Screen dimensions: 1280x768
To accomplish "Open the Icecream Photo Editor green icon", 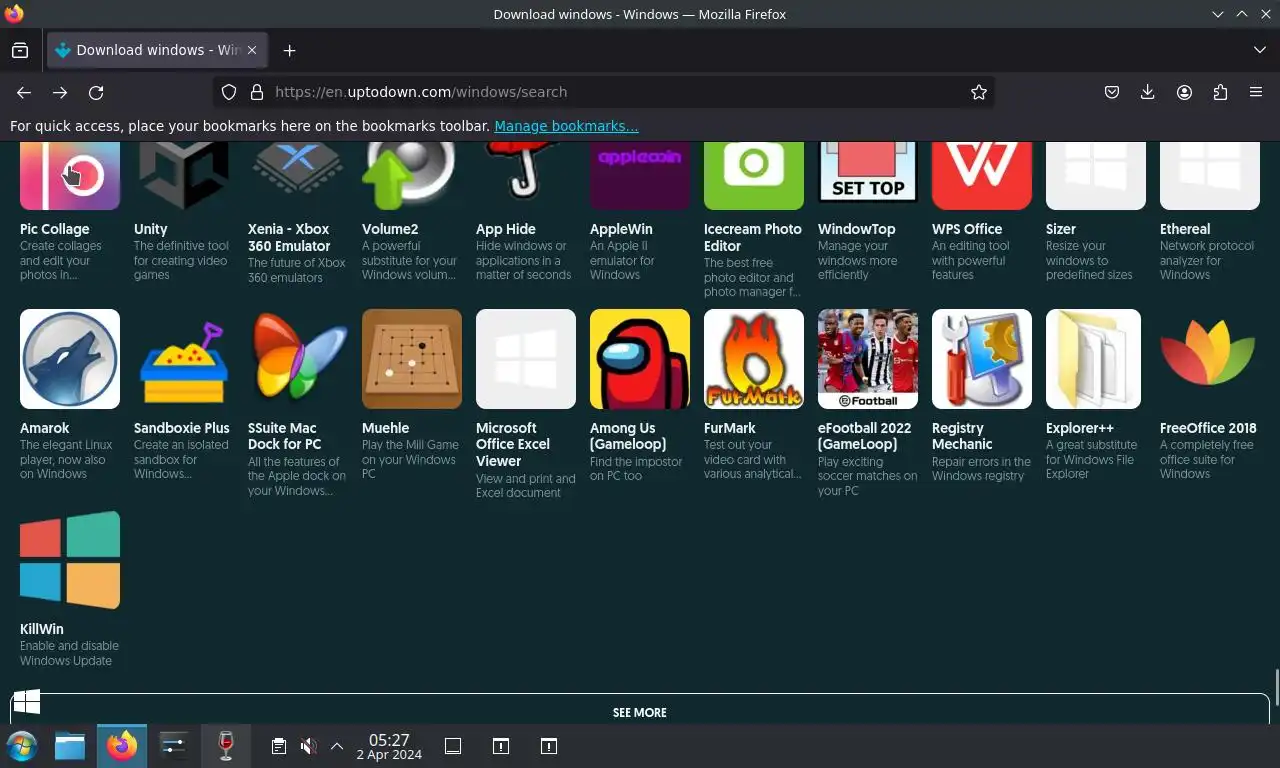I will tap(754, 176).
